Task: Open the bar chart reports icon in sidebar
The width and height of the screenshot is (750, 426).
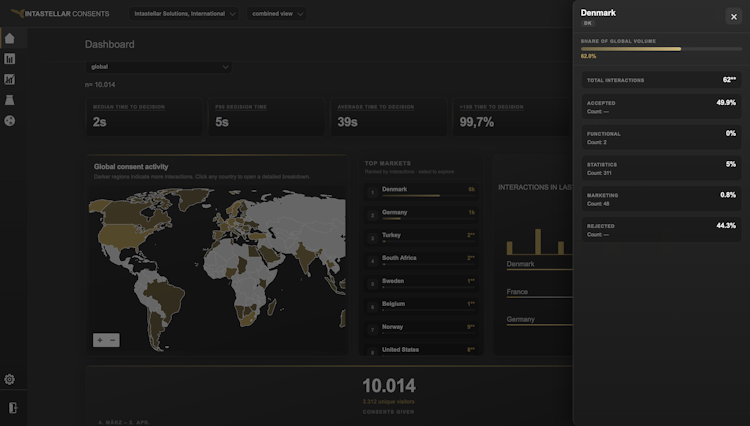Action: (x=10, y=59)
